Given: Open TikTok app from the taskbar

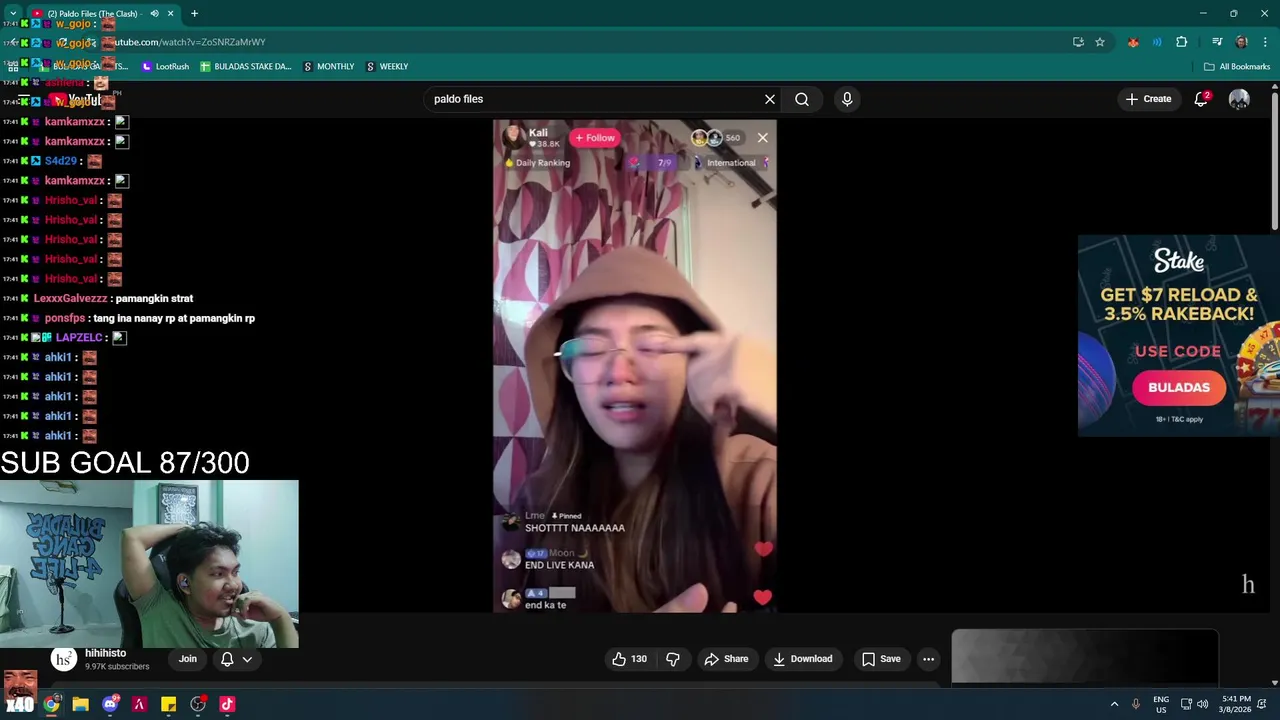Looking at the screenshot, I should [227, 704].
